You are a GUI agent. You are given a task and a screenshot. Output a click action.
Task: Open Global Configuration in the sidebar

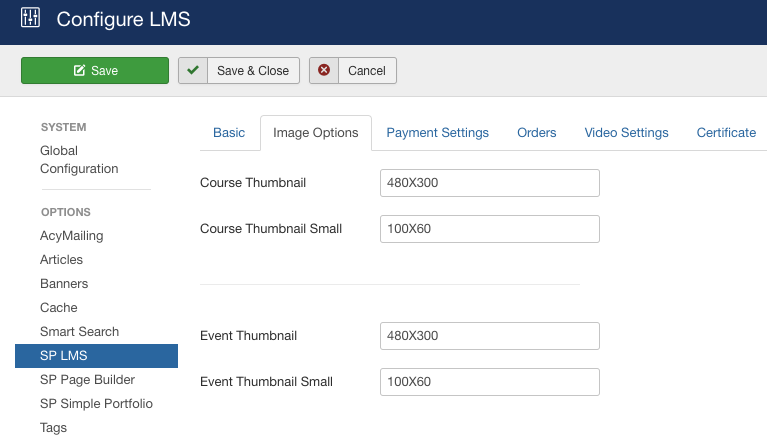click(79, 160)
